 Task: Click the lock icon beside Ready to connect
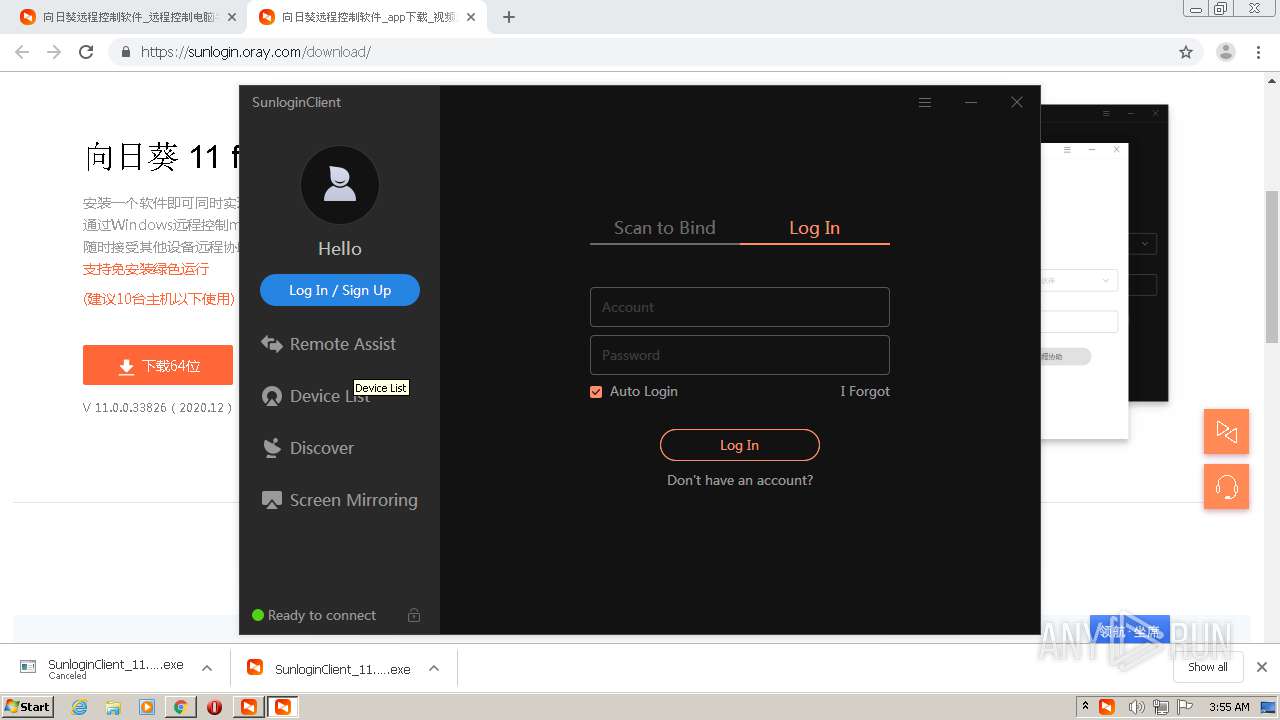pos(414,615)
